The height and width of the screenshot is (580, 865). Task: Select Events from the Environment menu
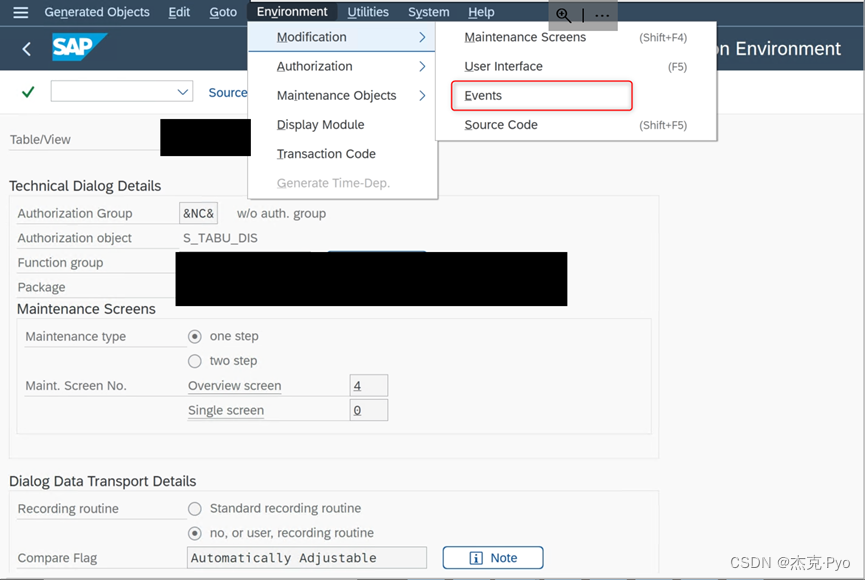click(484, 95)
